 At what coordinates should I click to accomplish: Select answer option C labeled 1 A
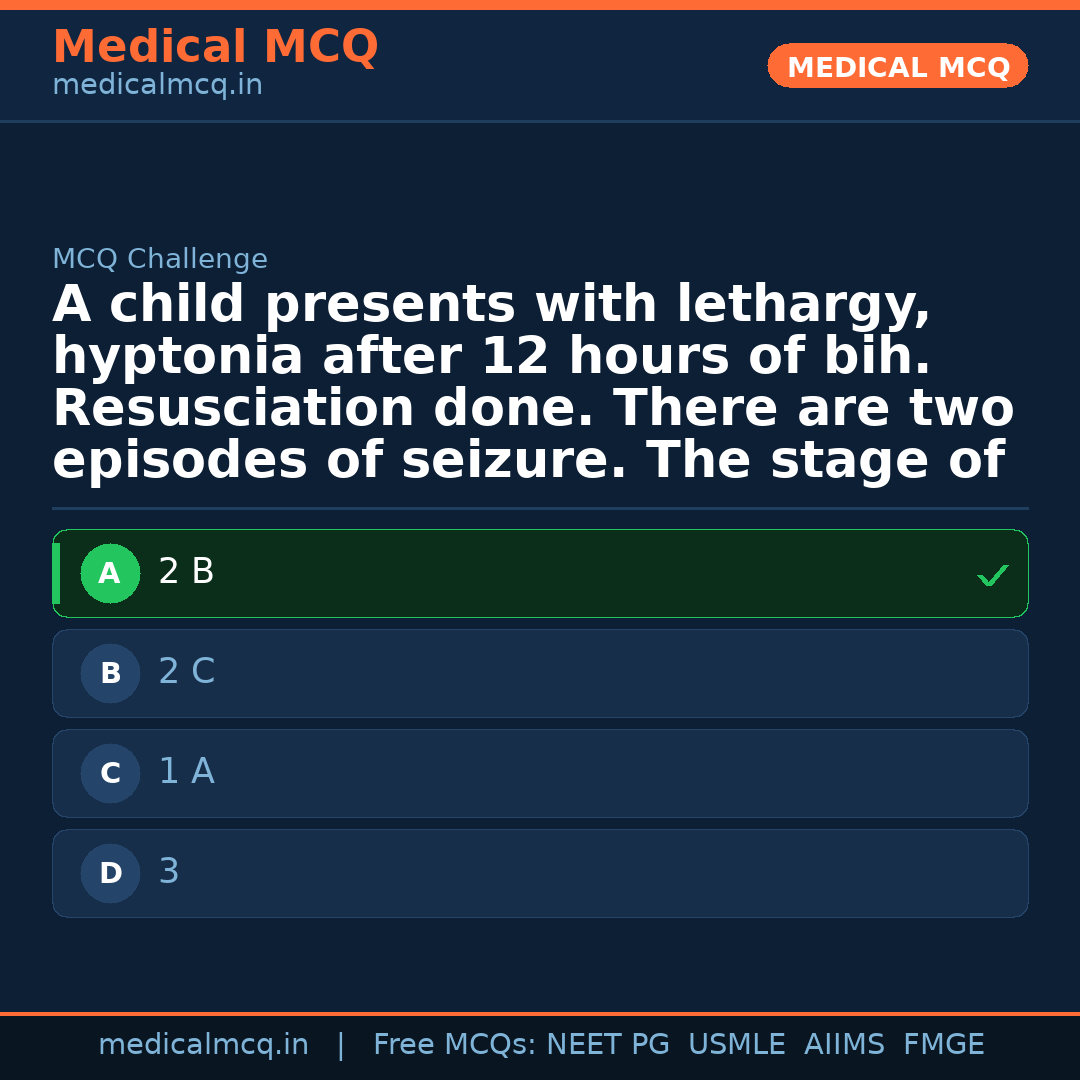click(x=540, y=773)
